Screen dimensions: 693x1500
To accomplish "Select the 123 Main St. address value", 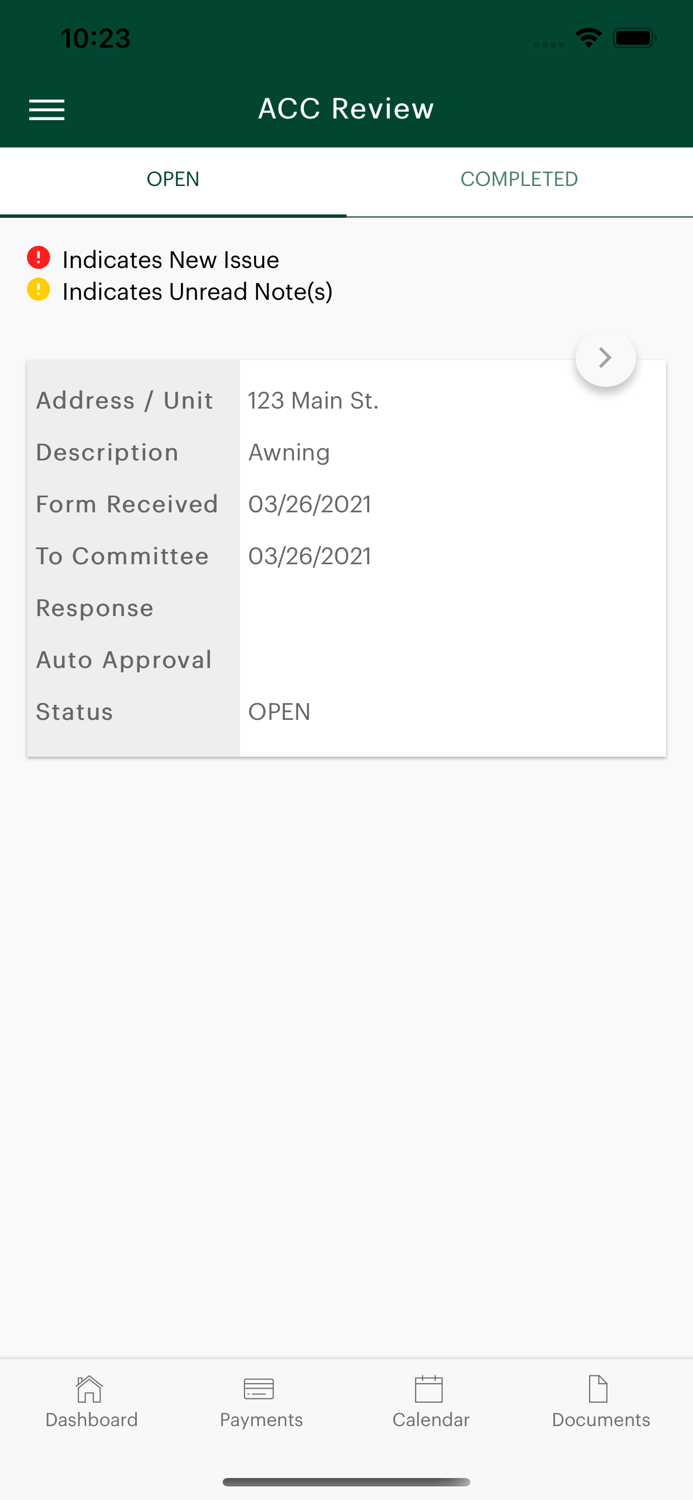I will tap(313, 401).
